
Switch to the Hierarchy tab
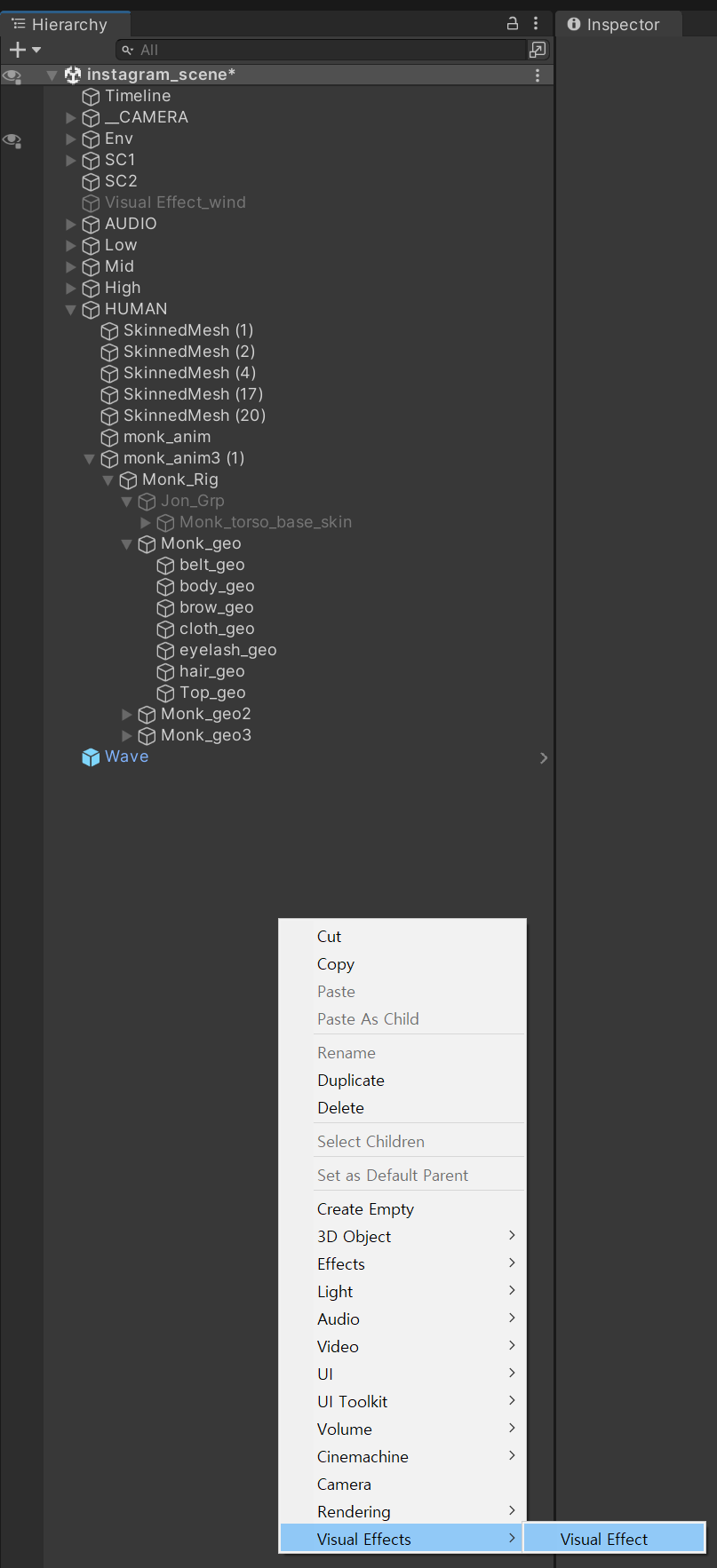tap(67, 25)
